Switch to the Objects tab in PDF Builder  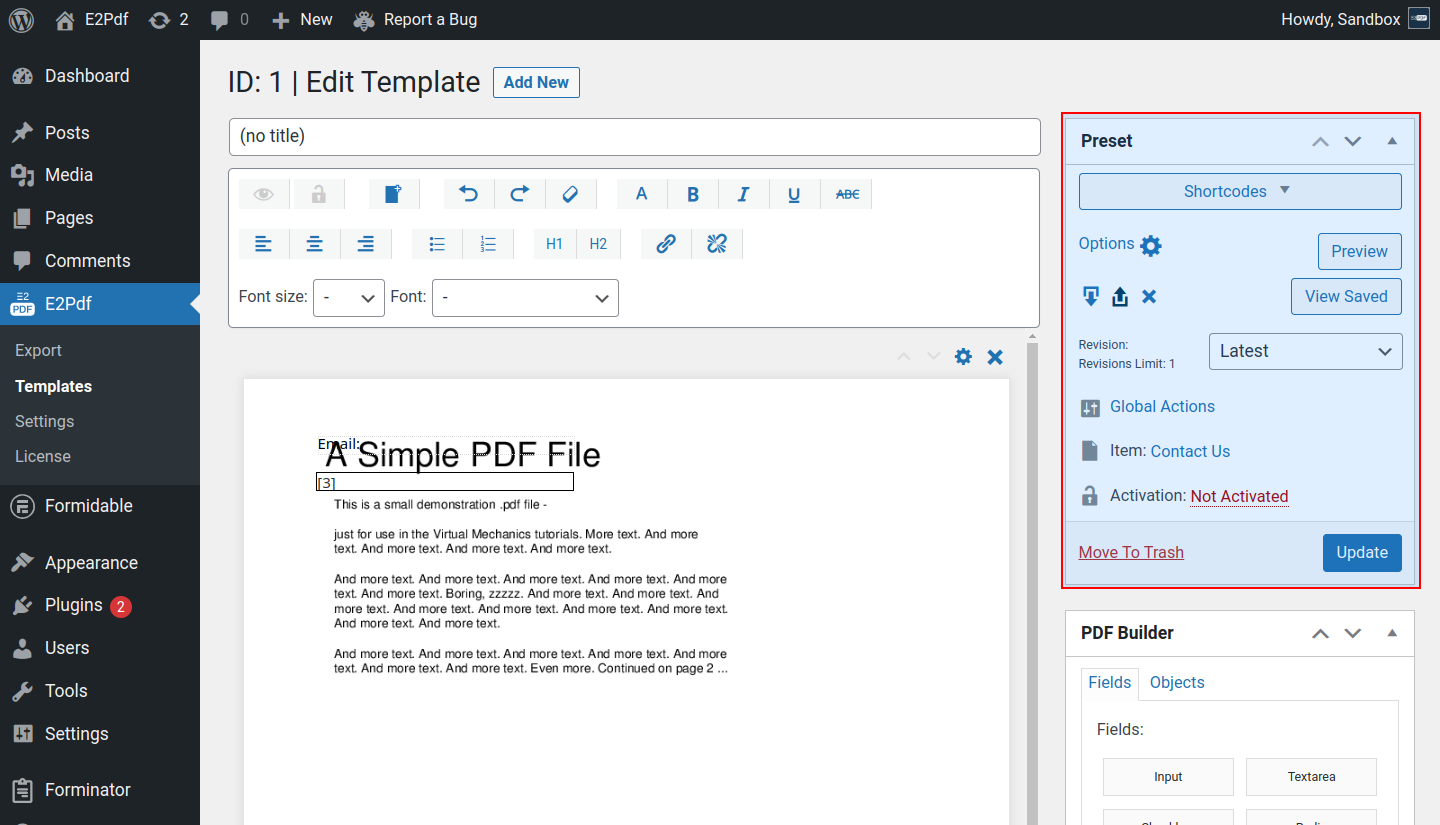pos(1176,682)
